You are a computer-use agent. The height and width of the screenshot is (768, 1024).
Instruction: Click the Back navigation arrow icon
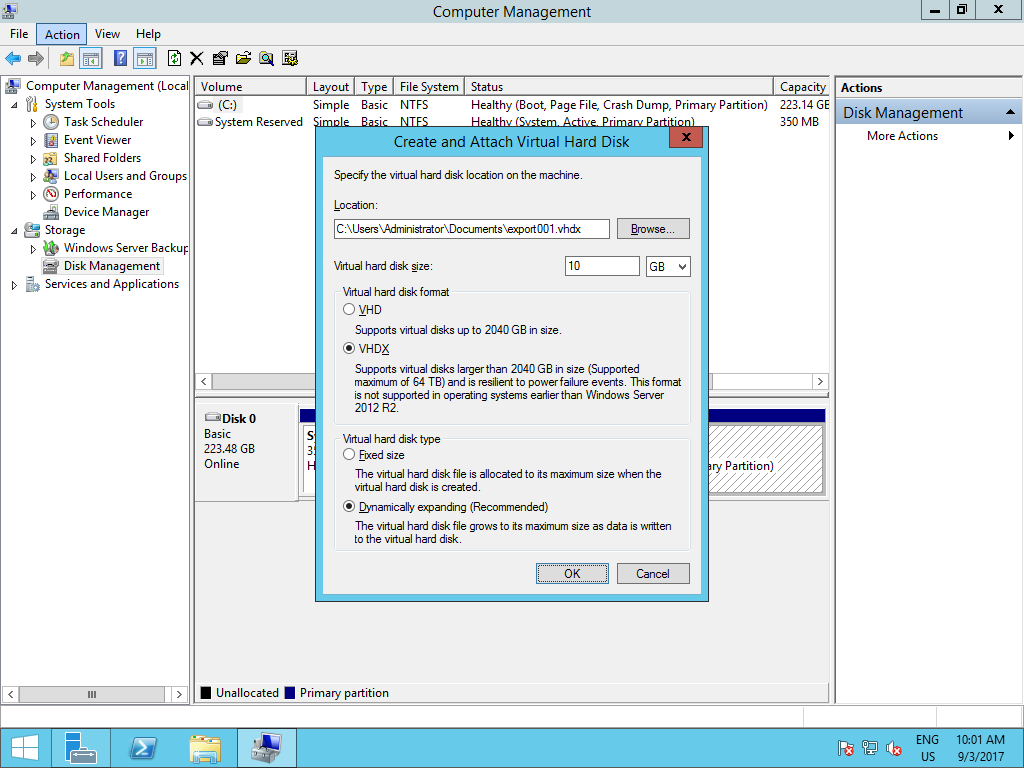tap(13, 57)
